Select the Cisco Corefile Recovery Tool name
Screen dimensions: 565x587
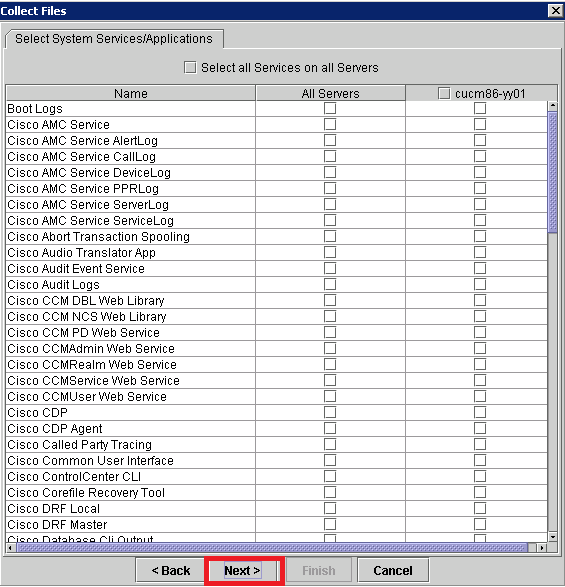pos(86,493)
